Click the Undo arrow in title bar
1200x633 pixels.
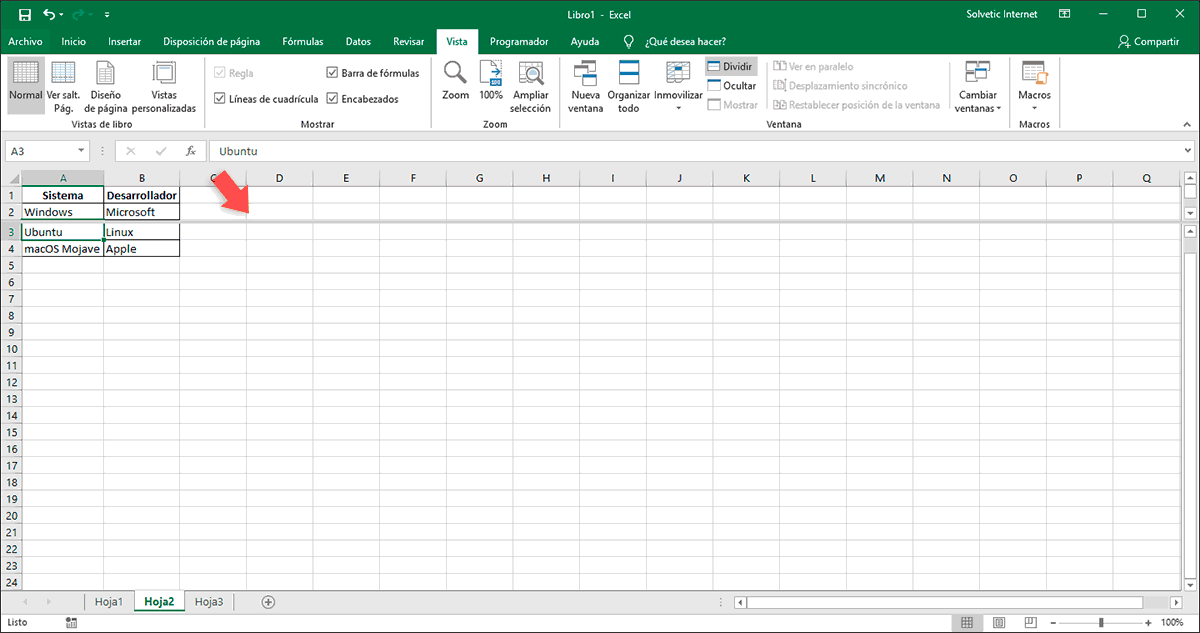click(x=49, y=15)
